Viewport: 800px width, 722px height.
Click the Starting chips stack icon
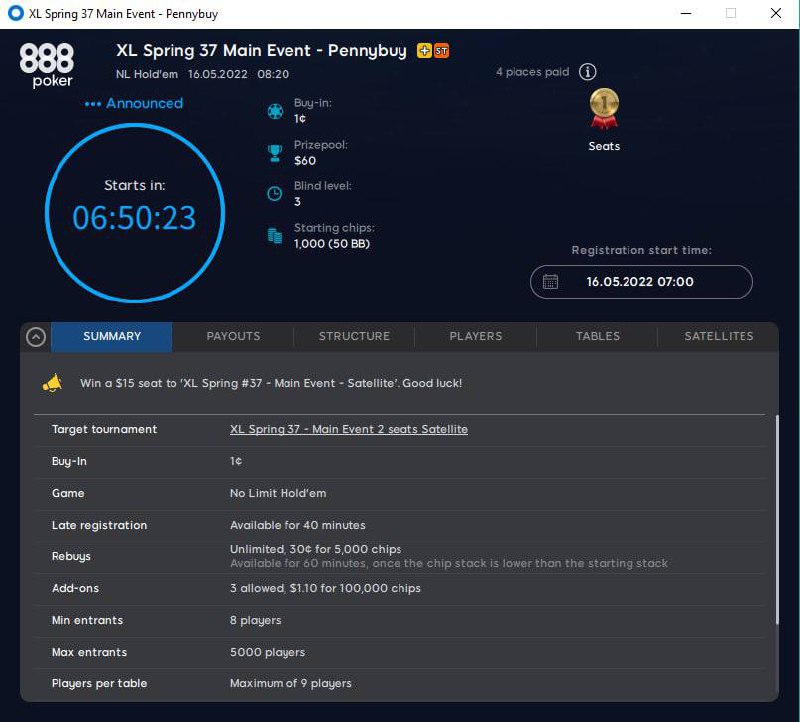tap(275, 236)
